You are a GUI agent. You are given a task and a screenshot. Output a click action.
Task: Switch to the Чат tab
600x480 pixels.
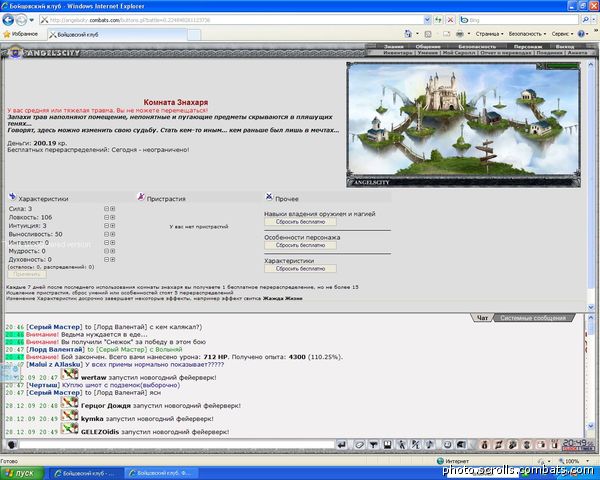point(481,318)
